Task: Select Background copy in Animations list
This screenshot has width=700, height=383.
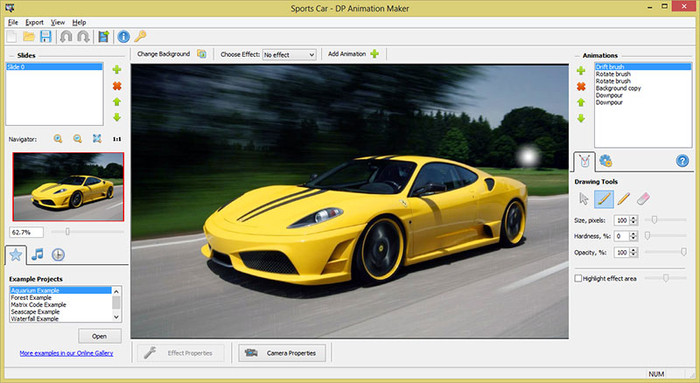Action: pyautogui.click(x=618, y=88)
